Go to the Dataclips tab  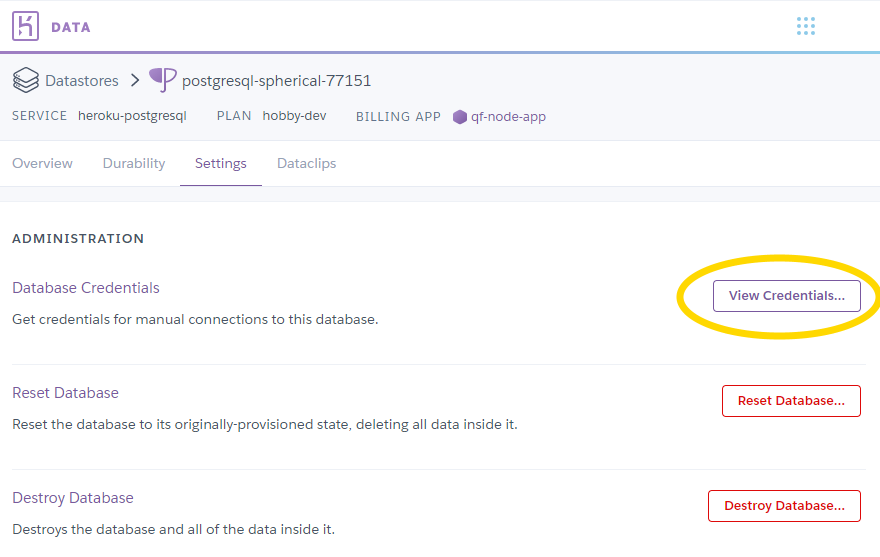306,163
